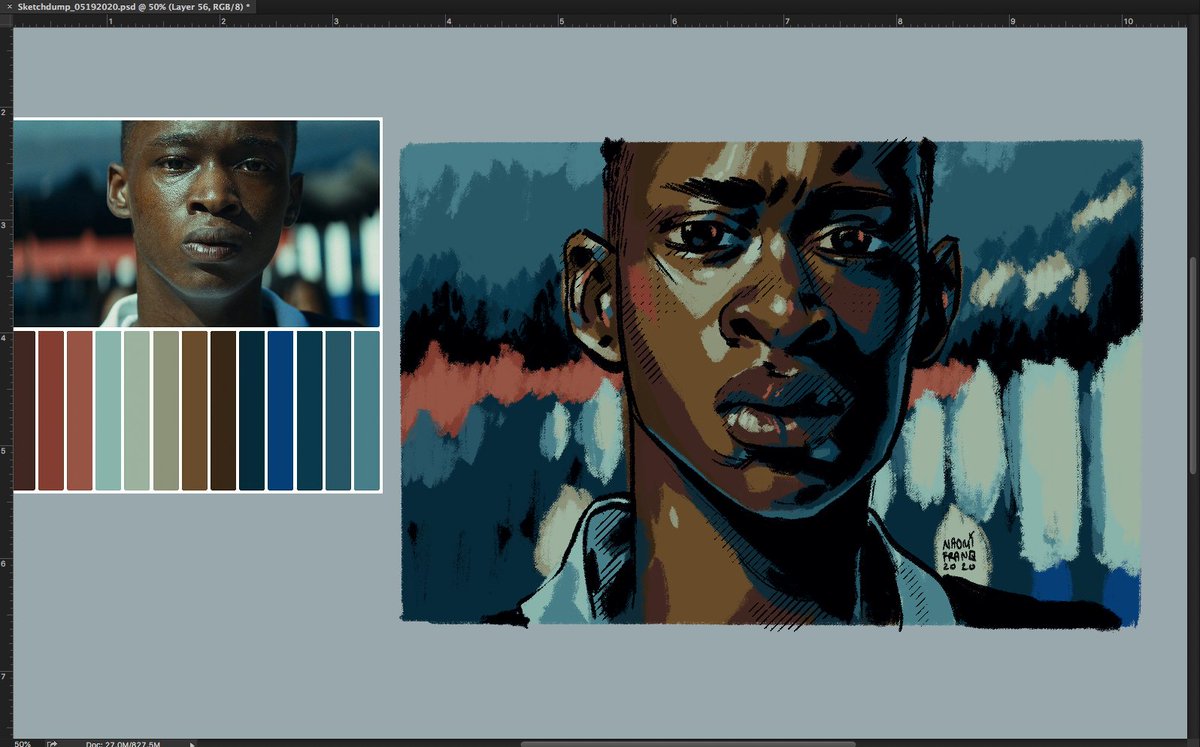
Task: Click the Doc: 27.0M/827.5M status readout
Action: [x=123, y=743]
